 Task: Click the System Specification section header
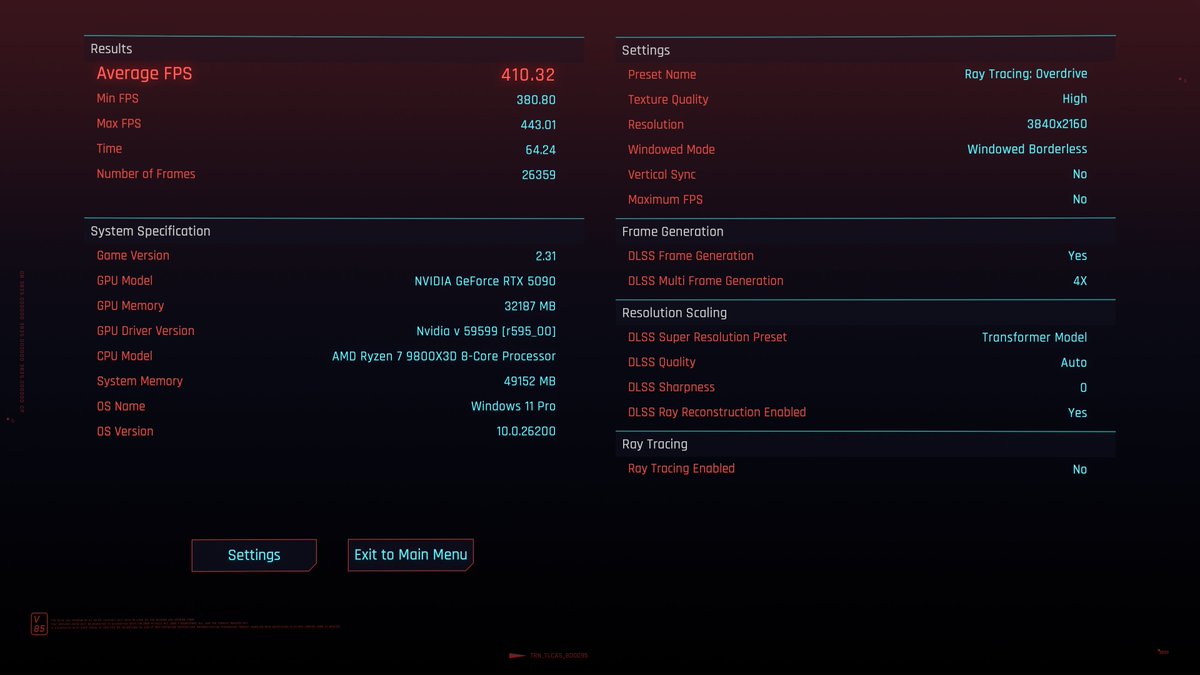click(x=150, y=231)
